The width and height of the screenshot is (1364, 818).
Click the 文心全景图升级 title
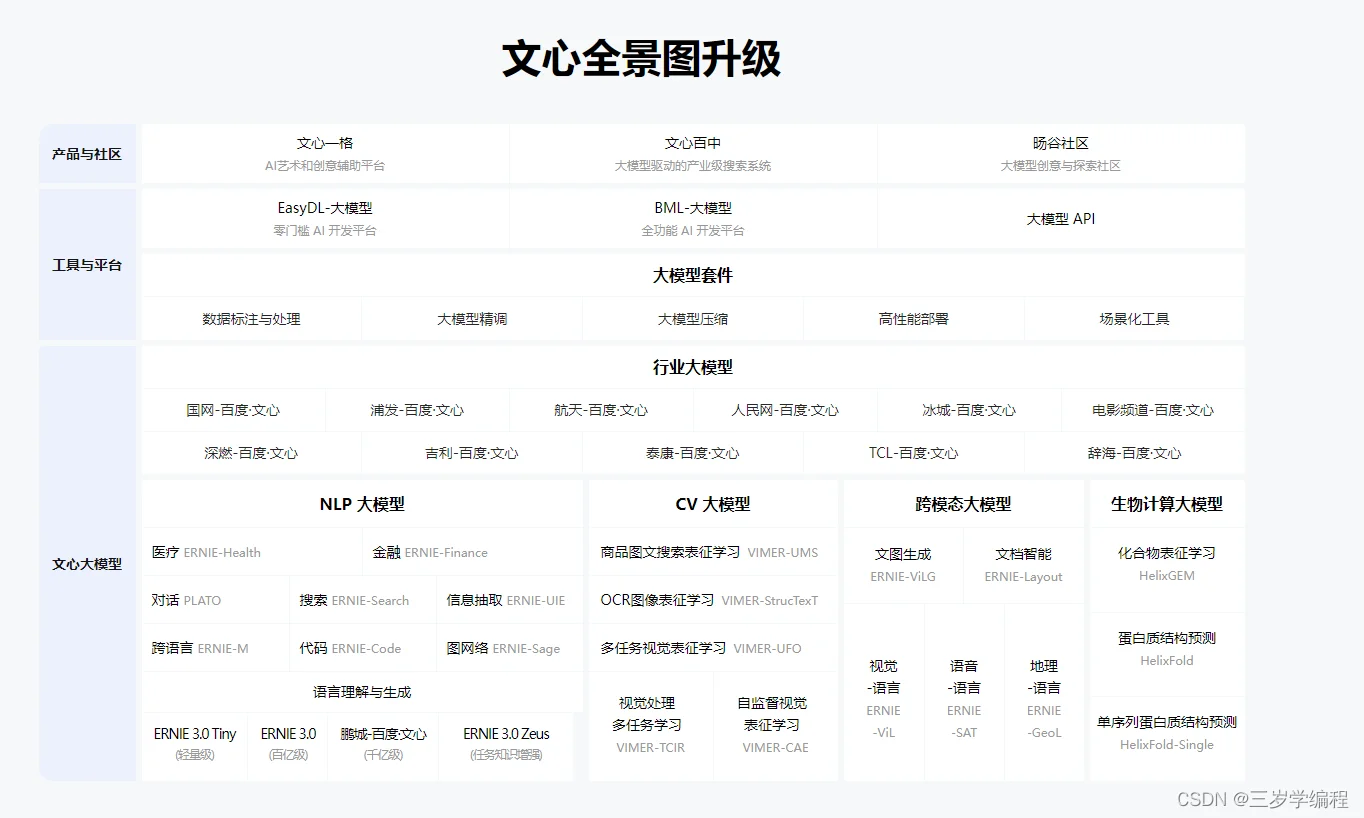641,59
